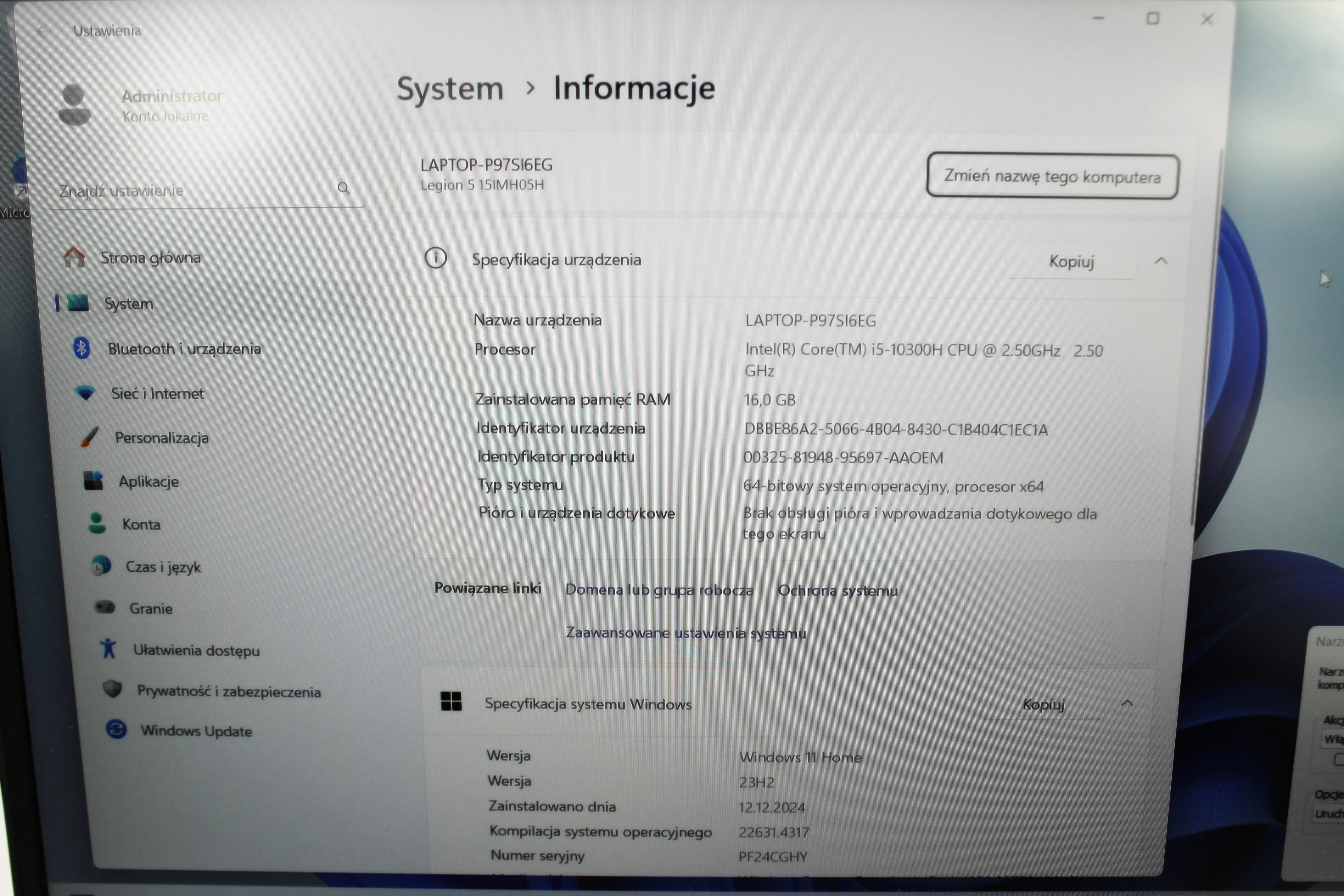1344x896 pixels.
Task: Click the Personalizacja brush icon
Action: tap(89, 437)
